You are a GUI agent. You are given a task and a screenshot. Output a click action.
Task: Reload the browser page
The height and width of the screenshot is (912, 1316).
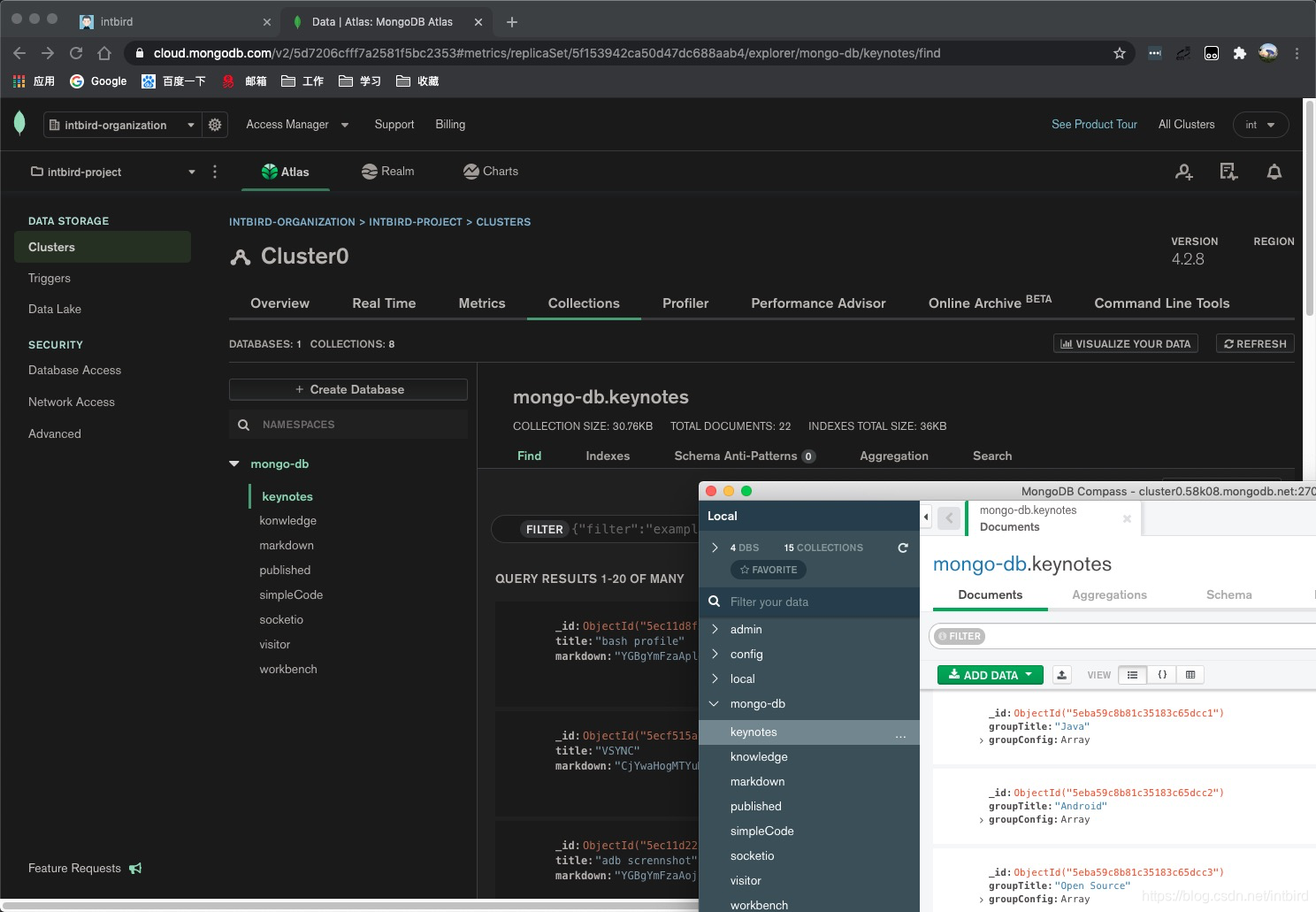[x=76, y=53]
